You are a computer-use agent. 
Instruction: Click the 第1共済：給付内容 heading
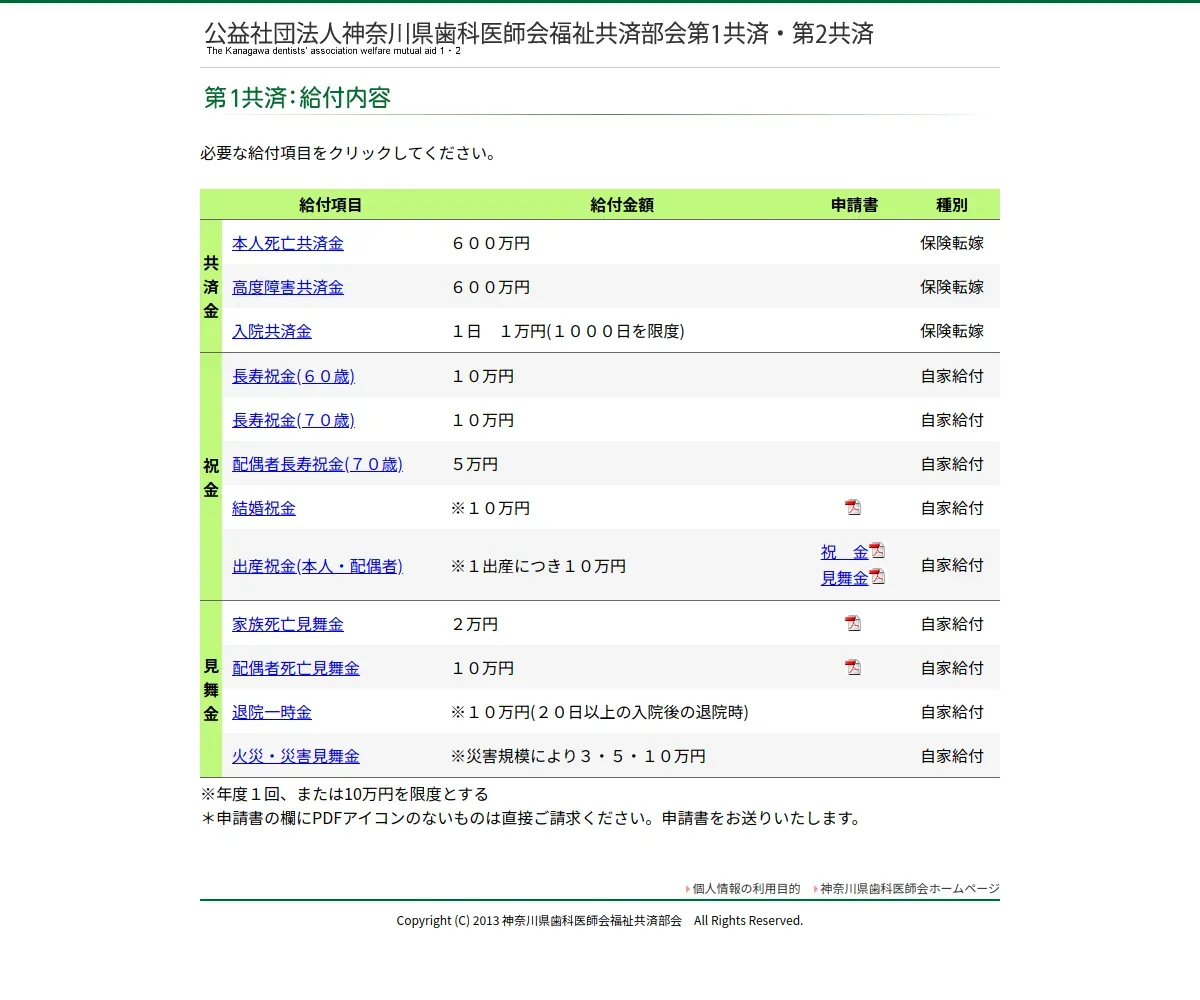[x=297, y=97]
